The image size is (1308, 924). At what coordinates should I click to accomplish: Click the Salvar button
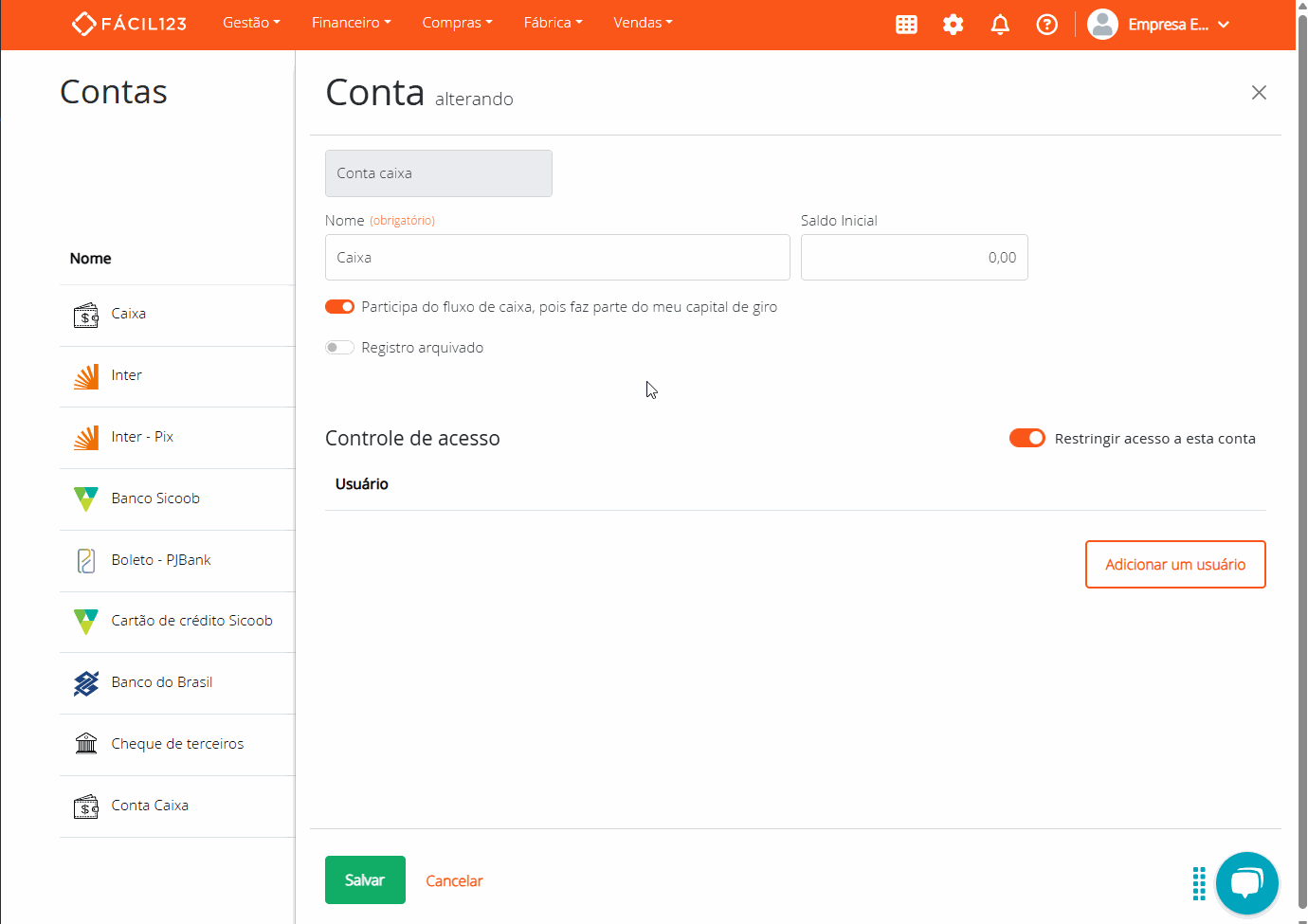365,880
